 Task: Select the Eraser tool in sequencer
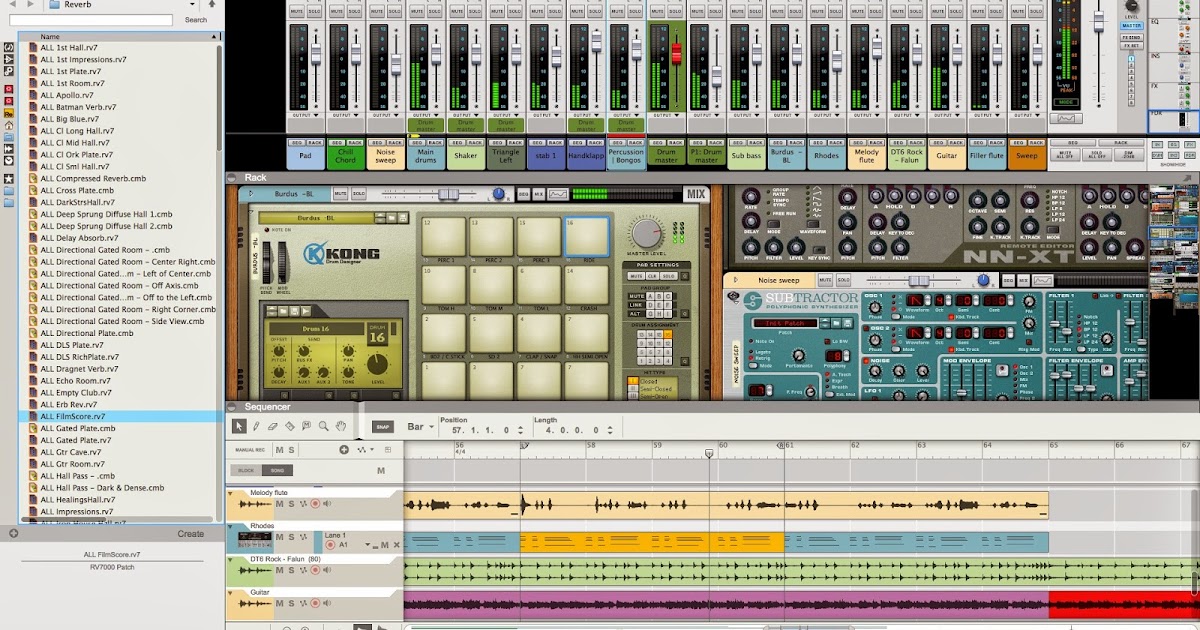[x=273, y=426]
